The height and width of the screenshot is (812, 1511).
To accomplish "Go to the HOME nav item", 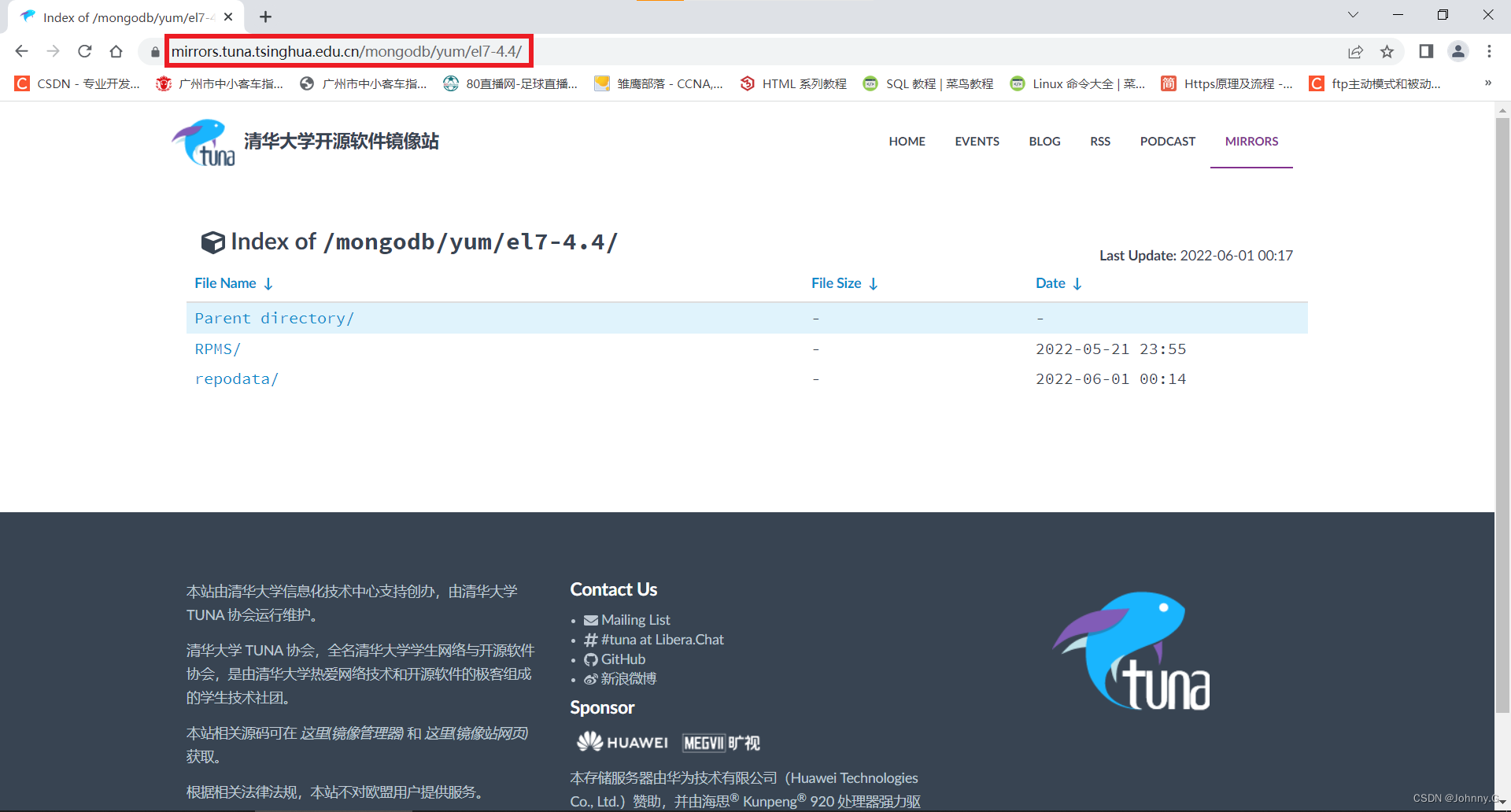I will pyautogui.click(x=907, y=142).
